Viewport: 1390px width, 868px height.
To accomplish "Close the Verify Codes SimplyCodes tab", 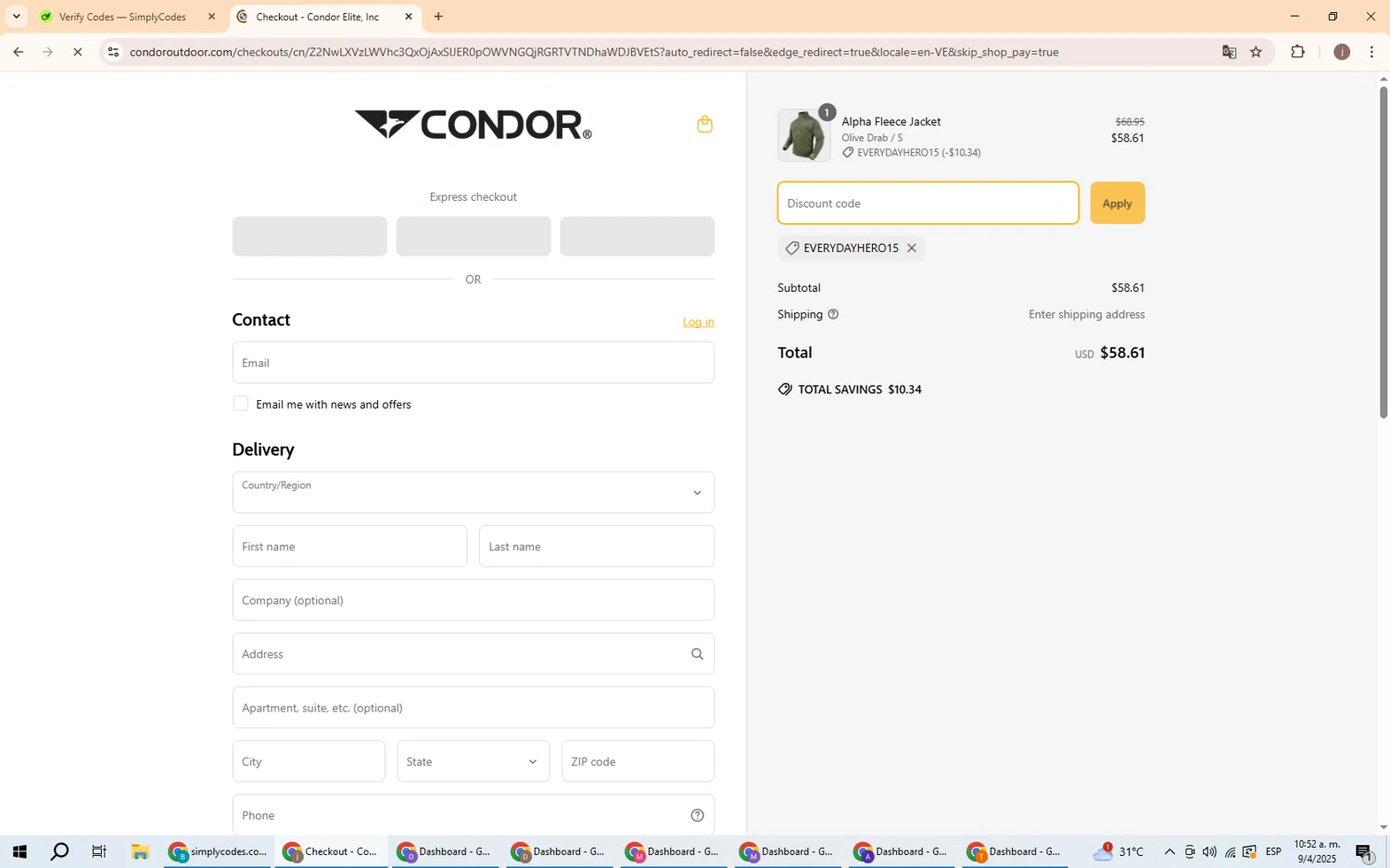I will coord(211,17).
